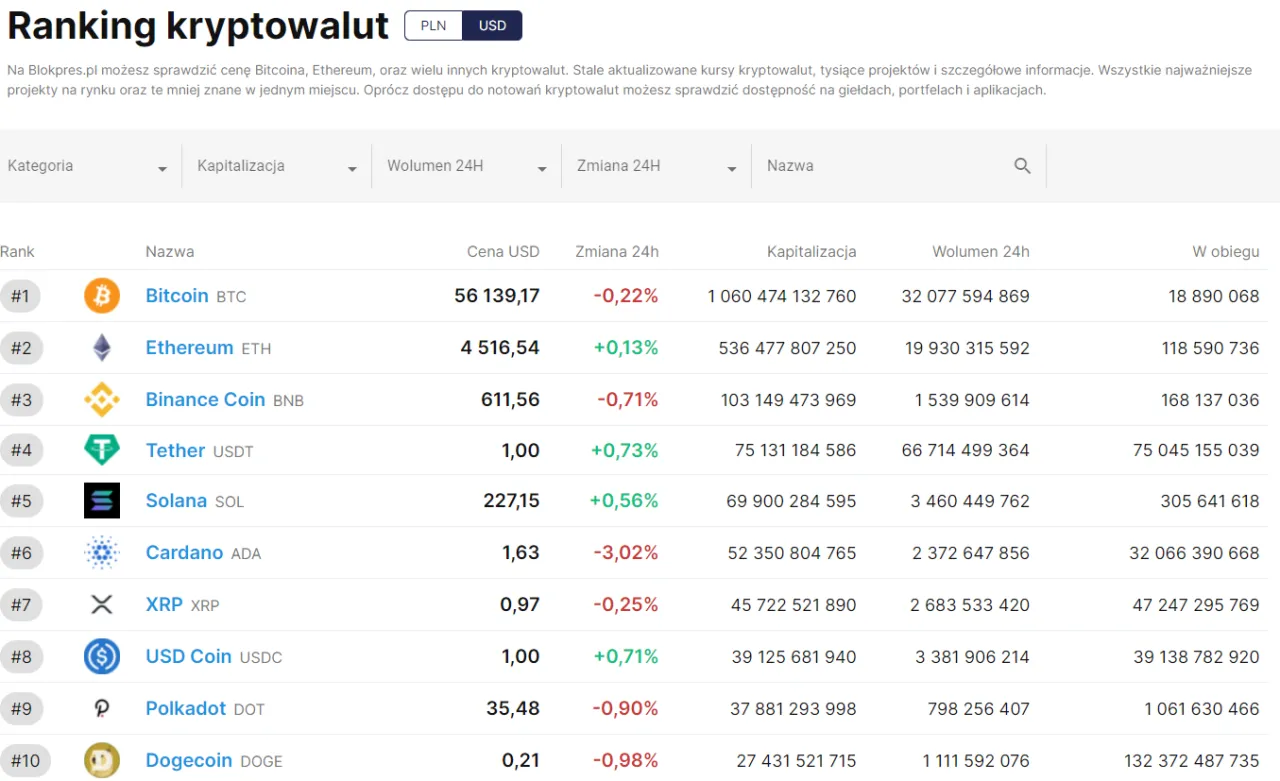Select the Solana logo icon
1280x781 pixels.
101,501
